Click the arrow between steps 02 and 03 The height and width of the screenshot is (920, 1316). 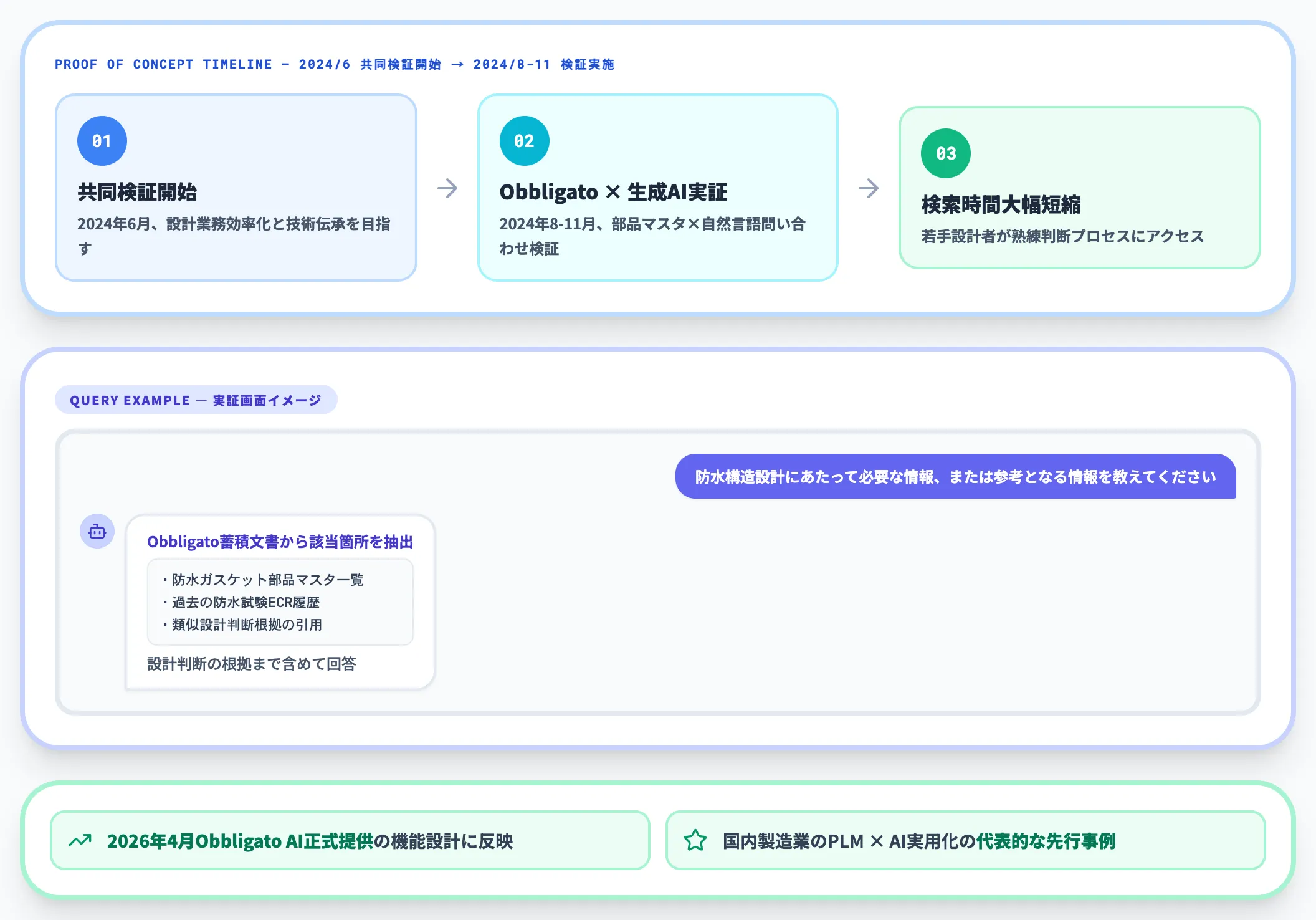[869, 188]
